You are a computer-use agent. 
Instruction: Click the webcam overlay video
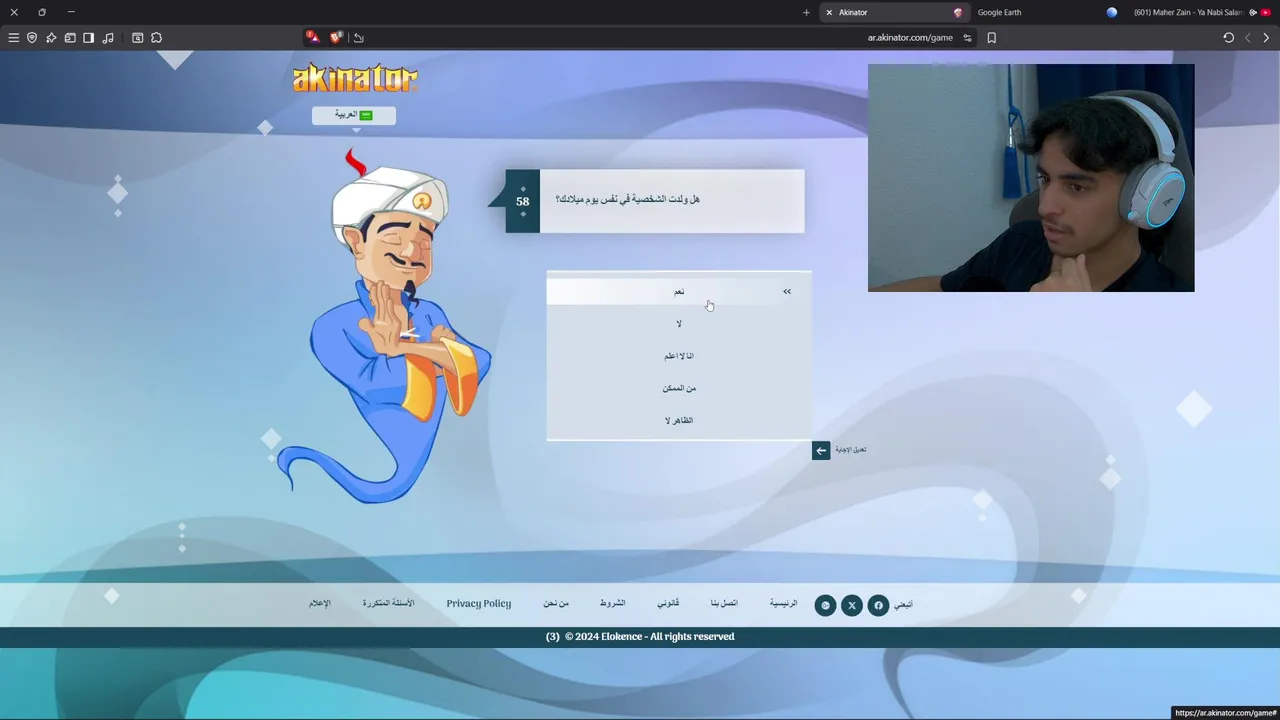click(1031, 178)
